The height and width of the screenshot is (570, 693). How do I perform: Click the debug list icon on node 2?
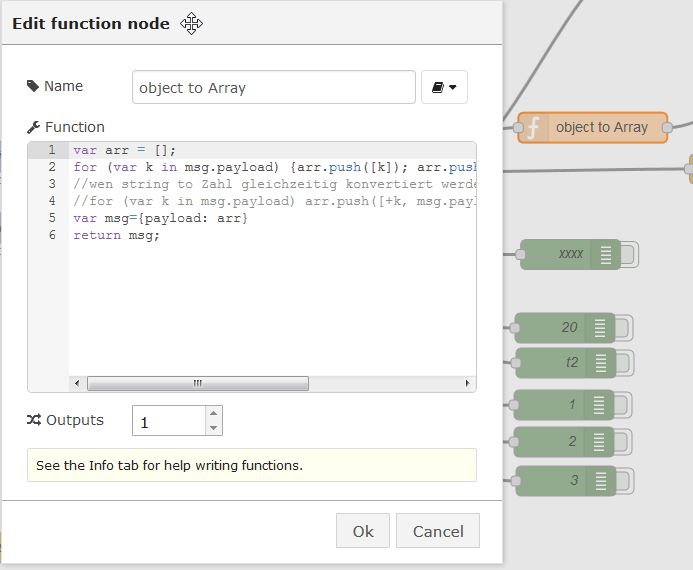pos(598,441)
